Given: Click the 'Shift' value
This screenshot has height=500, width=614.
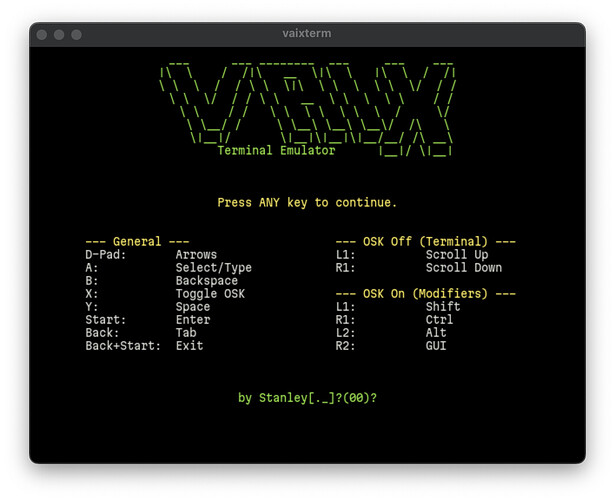Looking at the screenshot, I should click(443, 307).
